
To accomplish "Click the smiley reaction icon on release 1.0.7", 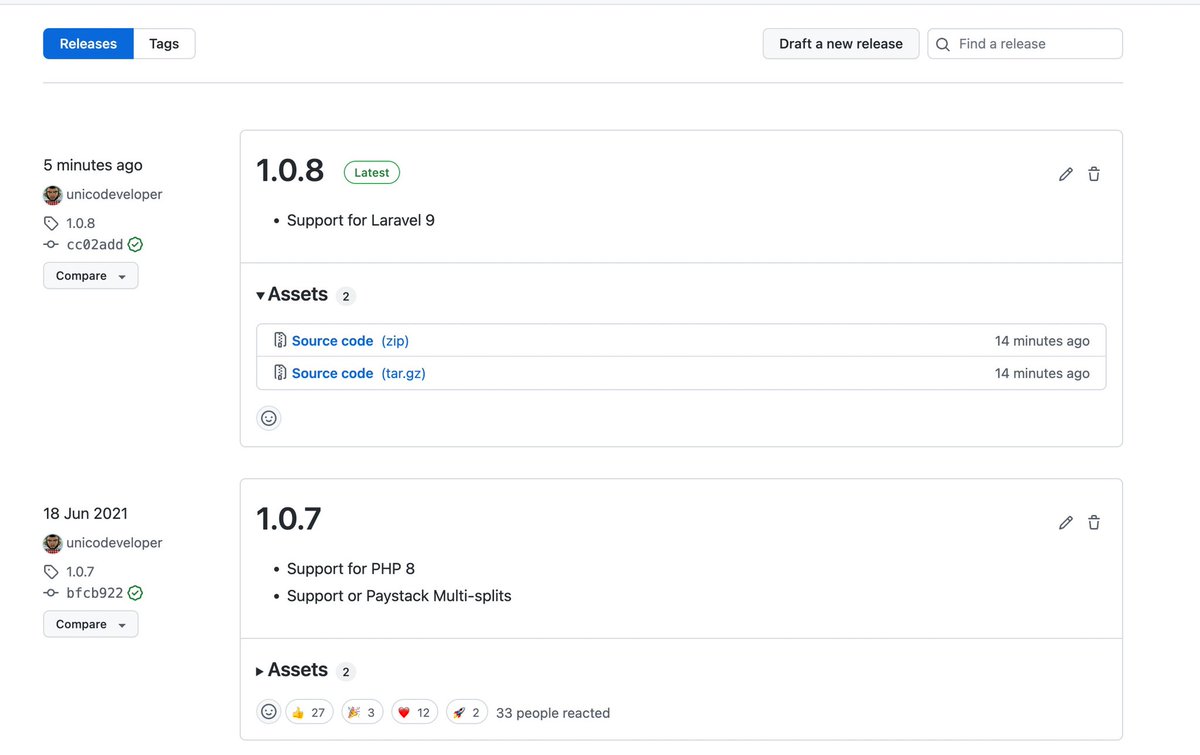I will (x=268, y=711).
